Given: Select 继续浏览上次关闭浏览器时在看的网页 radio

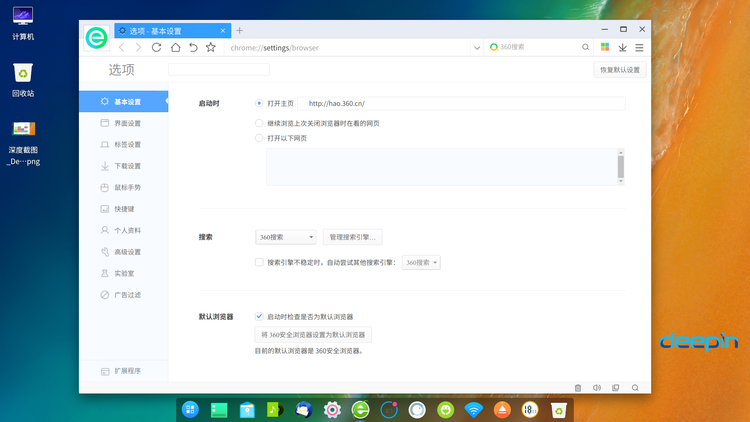Looking at the screenshot, I should coord(259,123).
